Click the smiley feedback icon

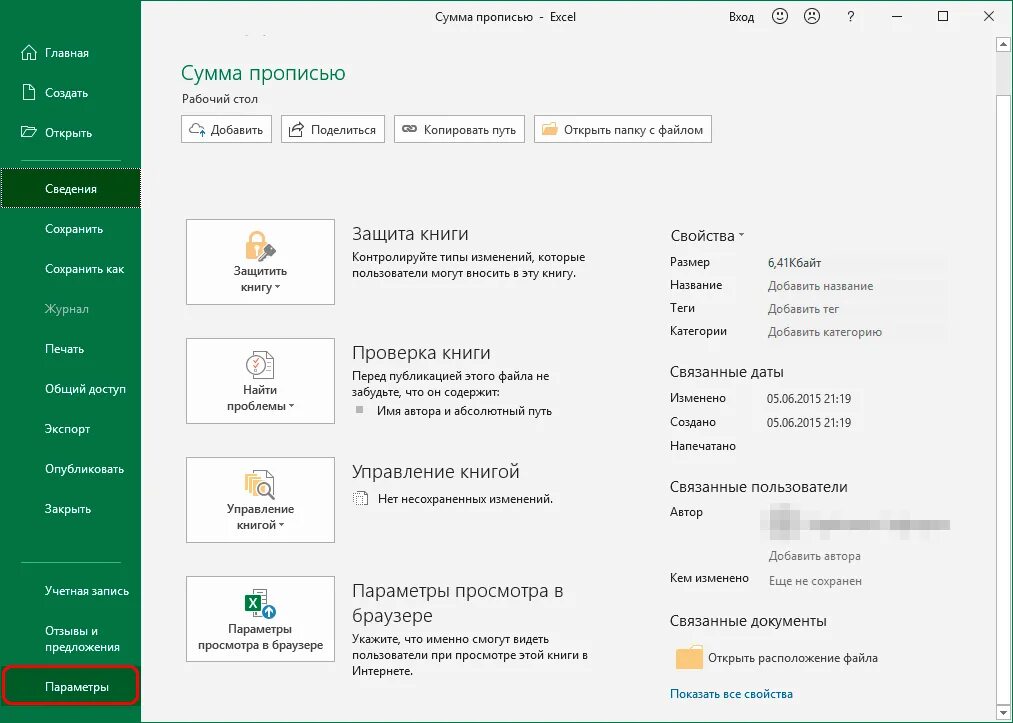click(x=780, y=17)
